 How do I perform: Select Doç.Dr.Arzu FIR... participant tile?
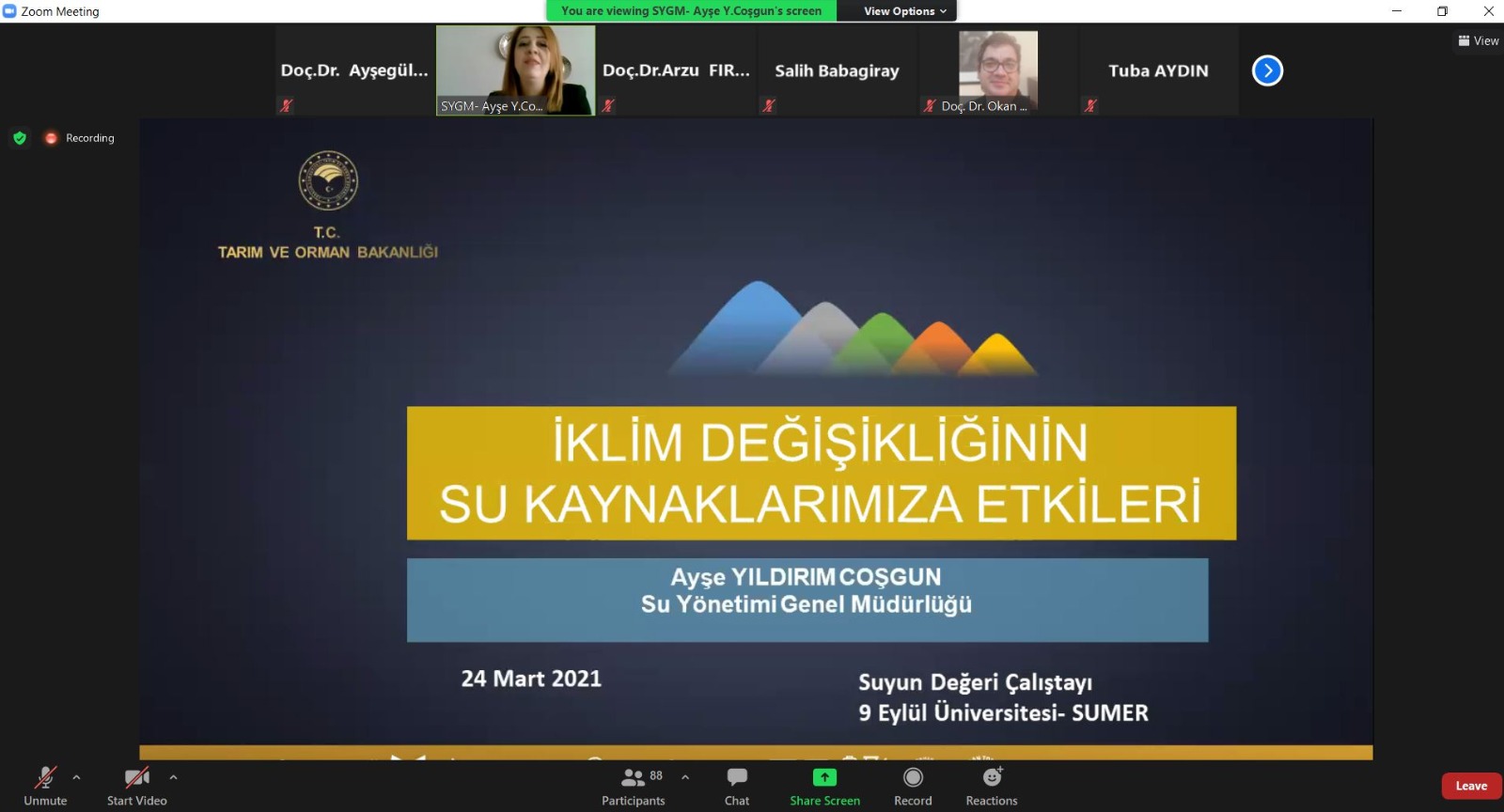(x=676, y=70)
